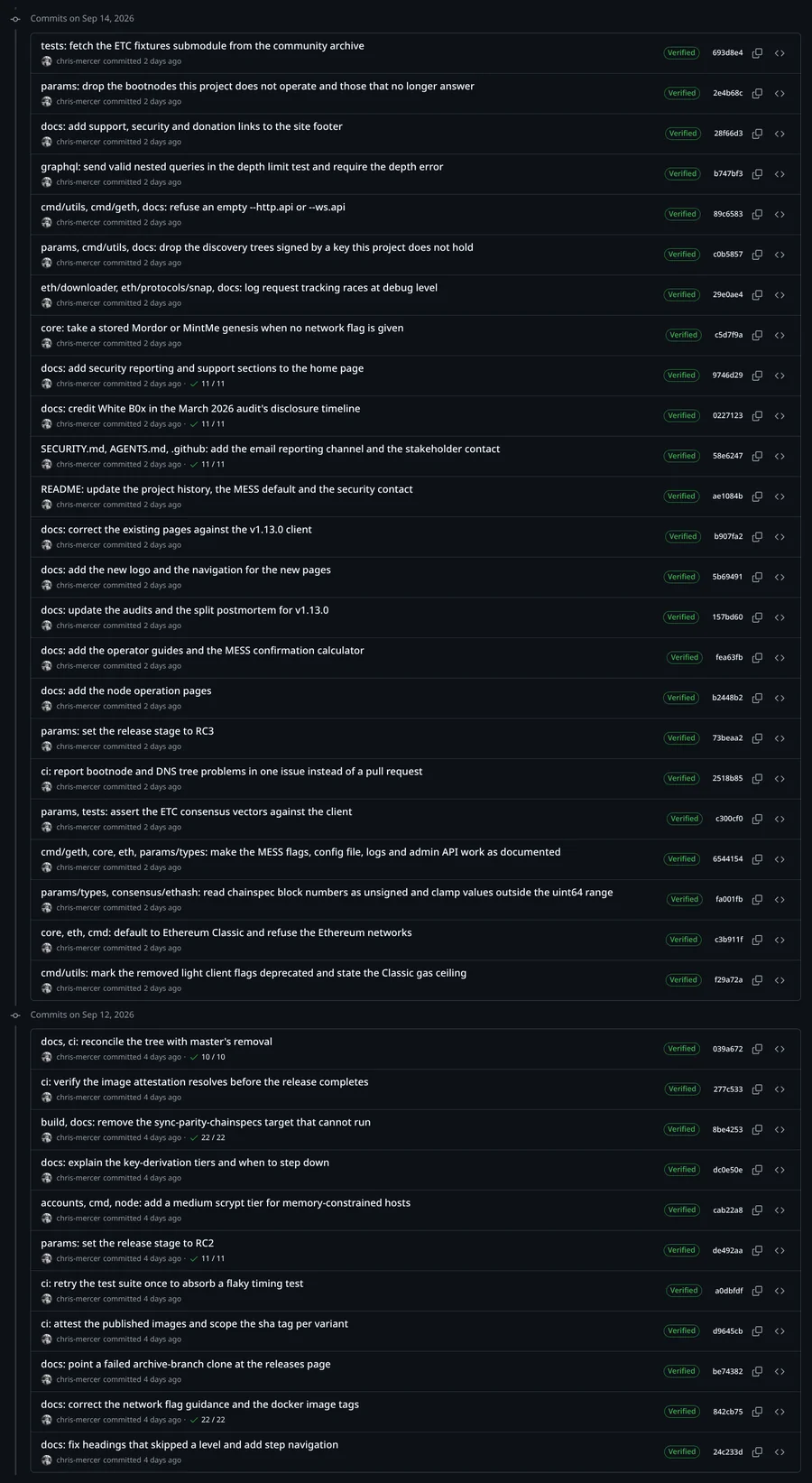
Task: Browse repository at commit 2e4b68c
Action: point(780,94)
